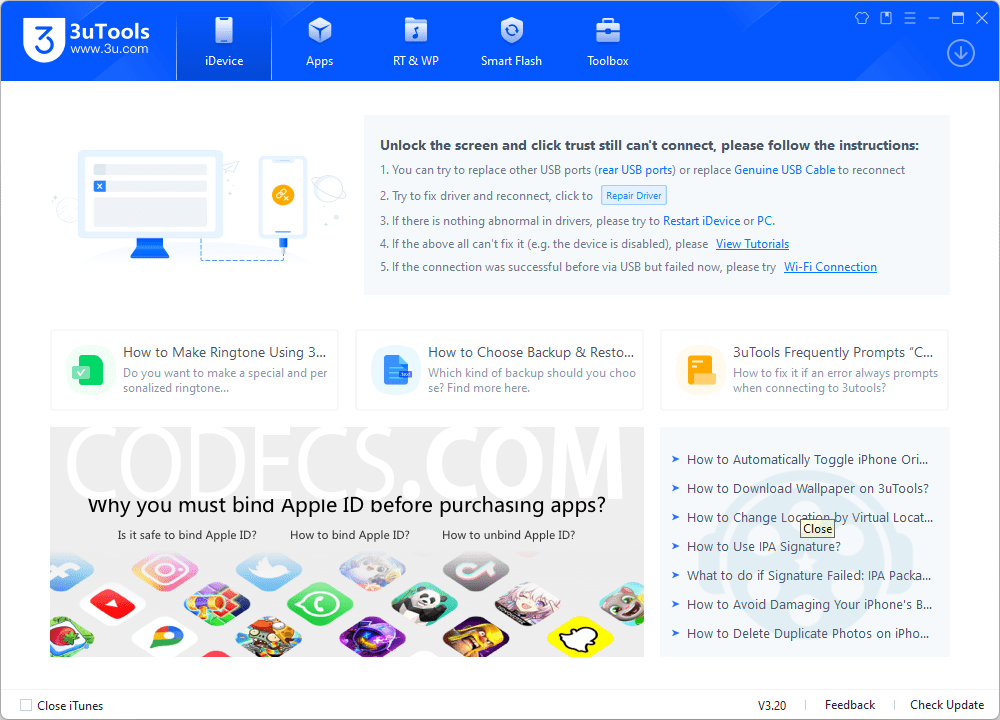The image size is (1000, 720).
Task: Click the Apple ID banner headline
Action: point(346,505)
